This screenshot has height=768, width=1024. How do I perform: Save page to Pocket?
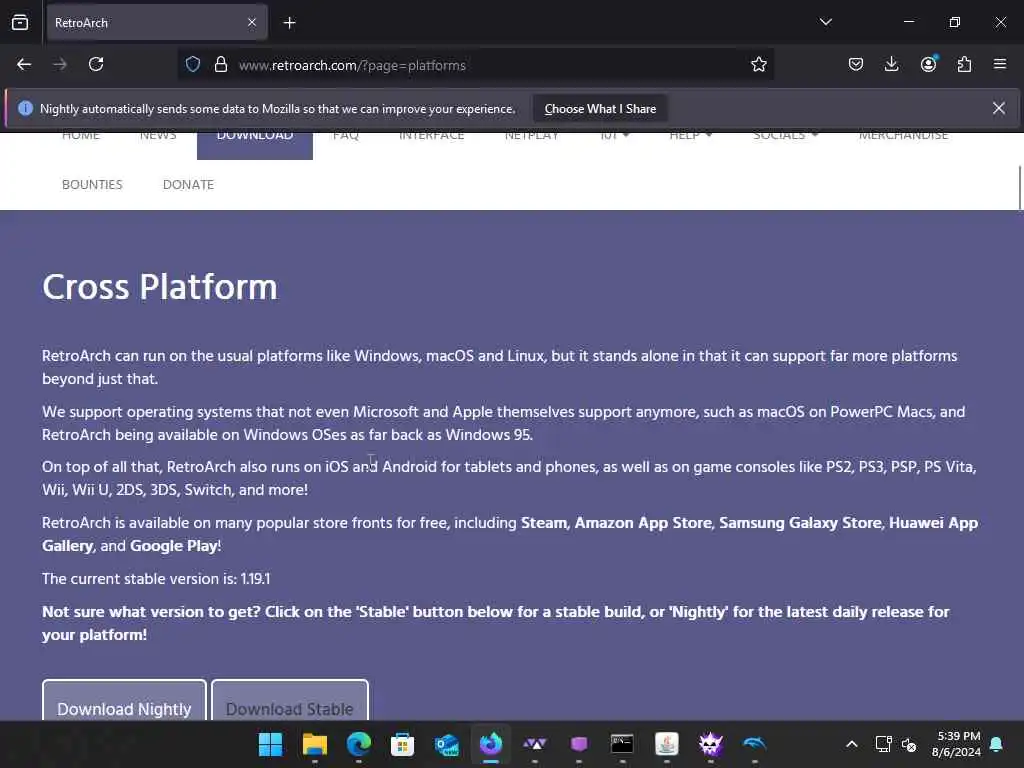click(856, 65)
